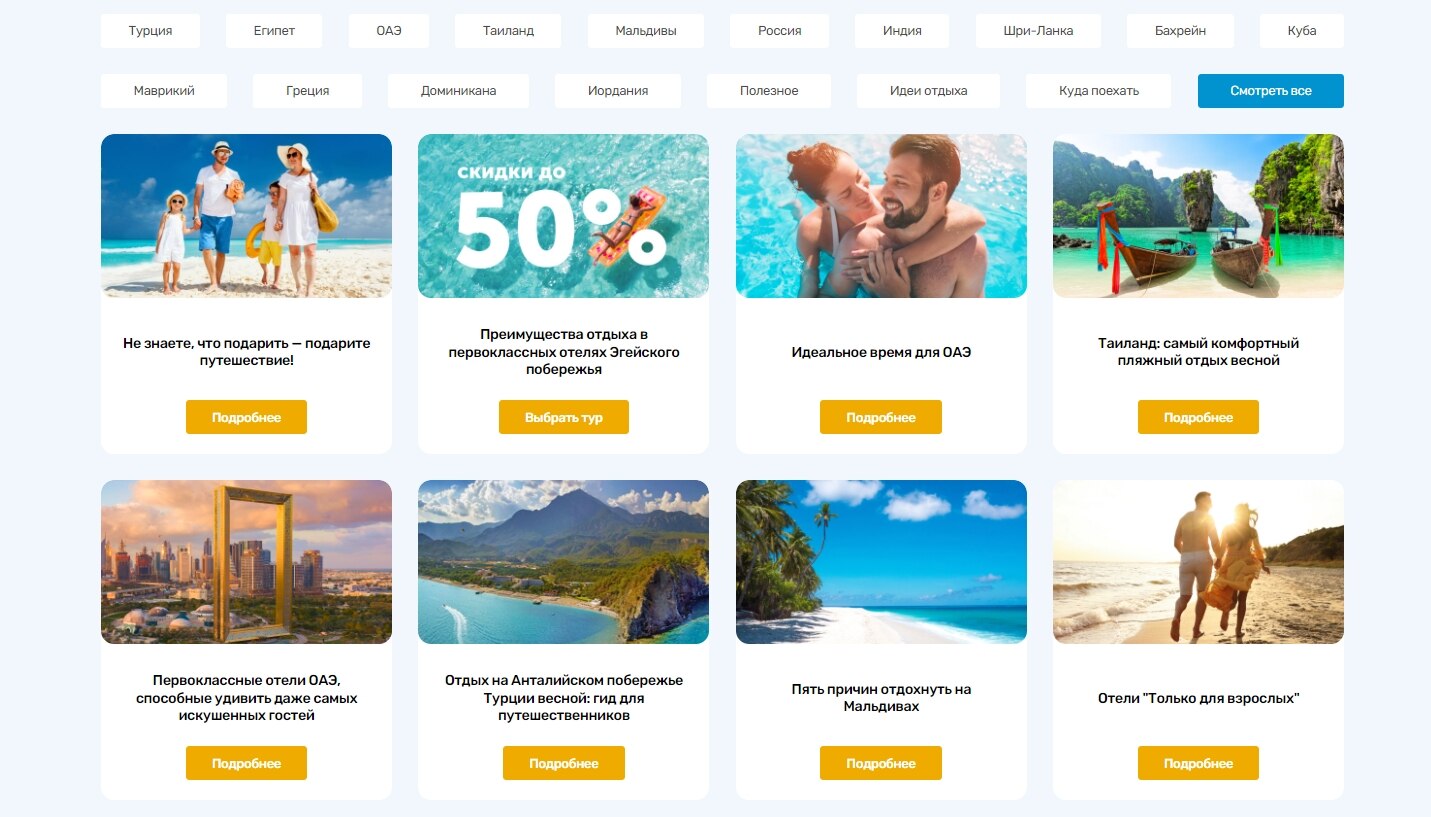
Task: Filter articles by Египет
Action: 274,31
